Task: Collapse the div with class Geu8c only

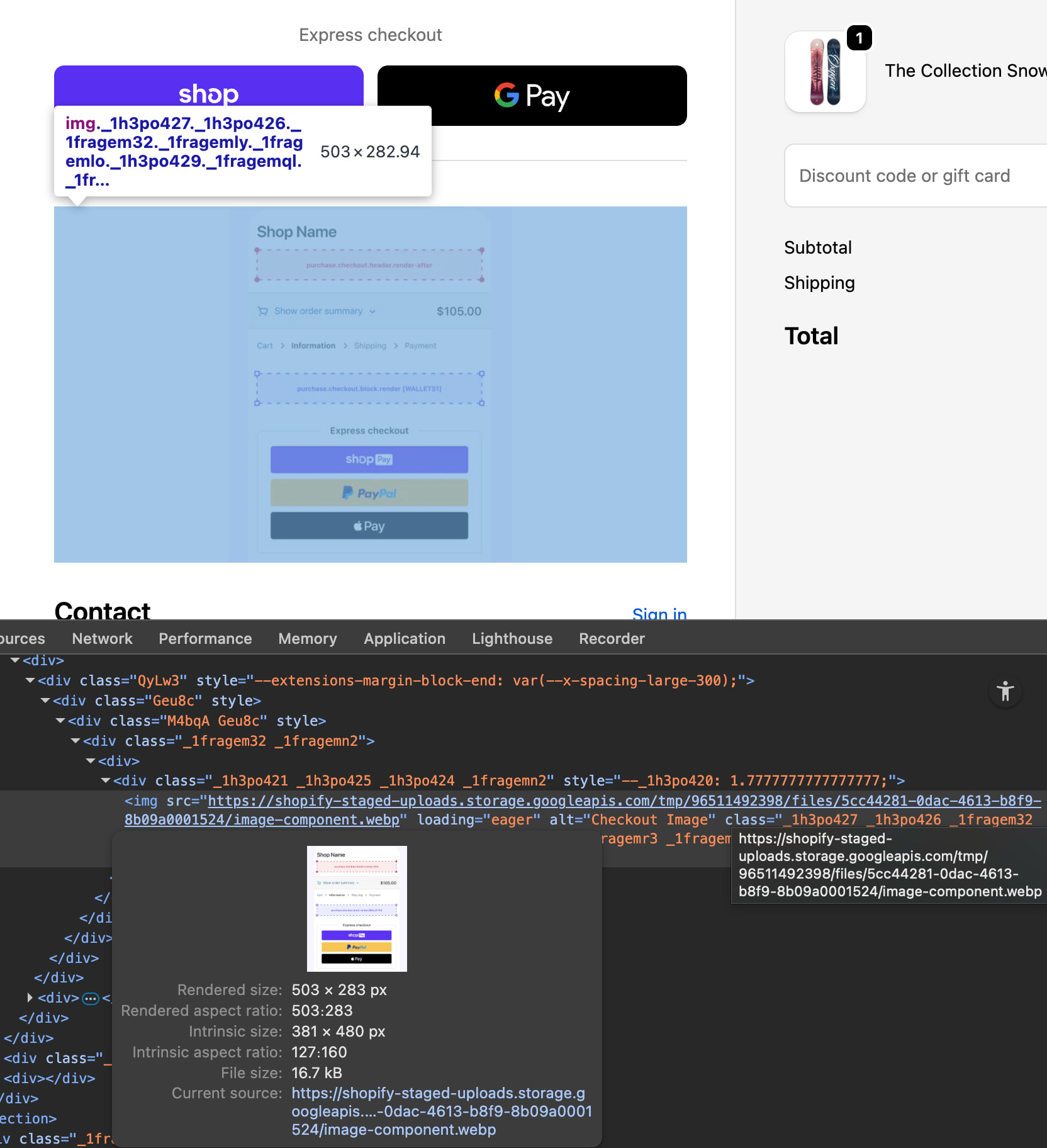Action: 45,701
